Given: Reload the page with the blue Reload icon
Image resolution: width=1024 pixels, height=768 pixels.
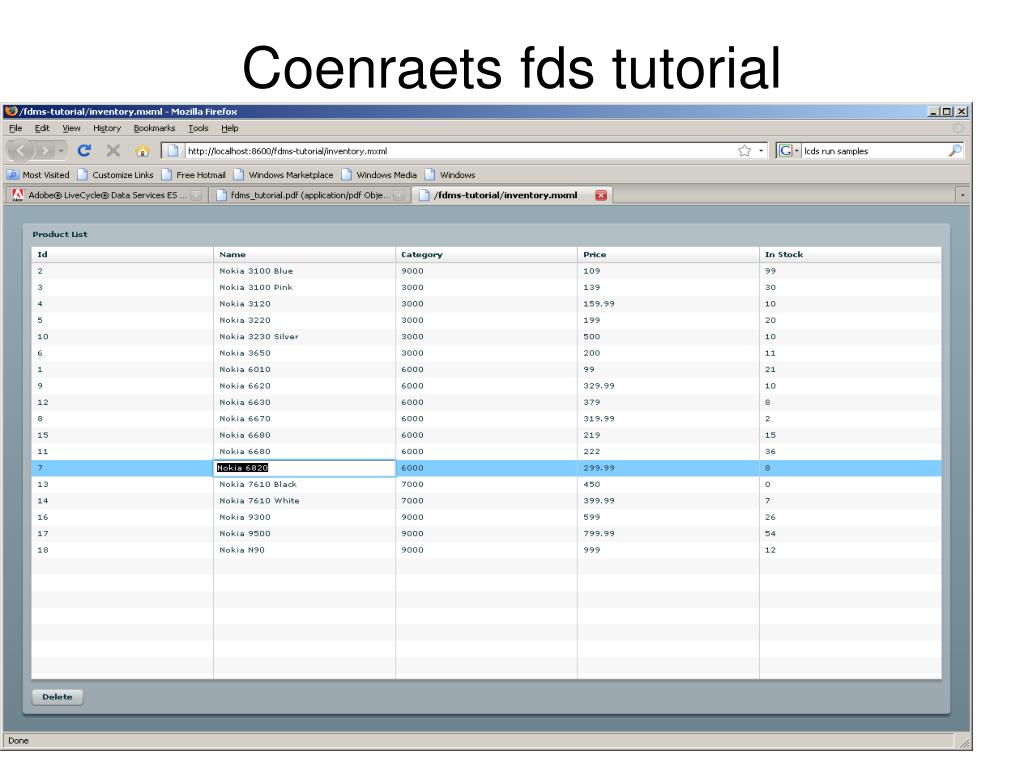Looking at the screenshot, I should pos(84,151).
